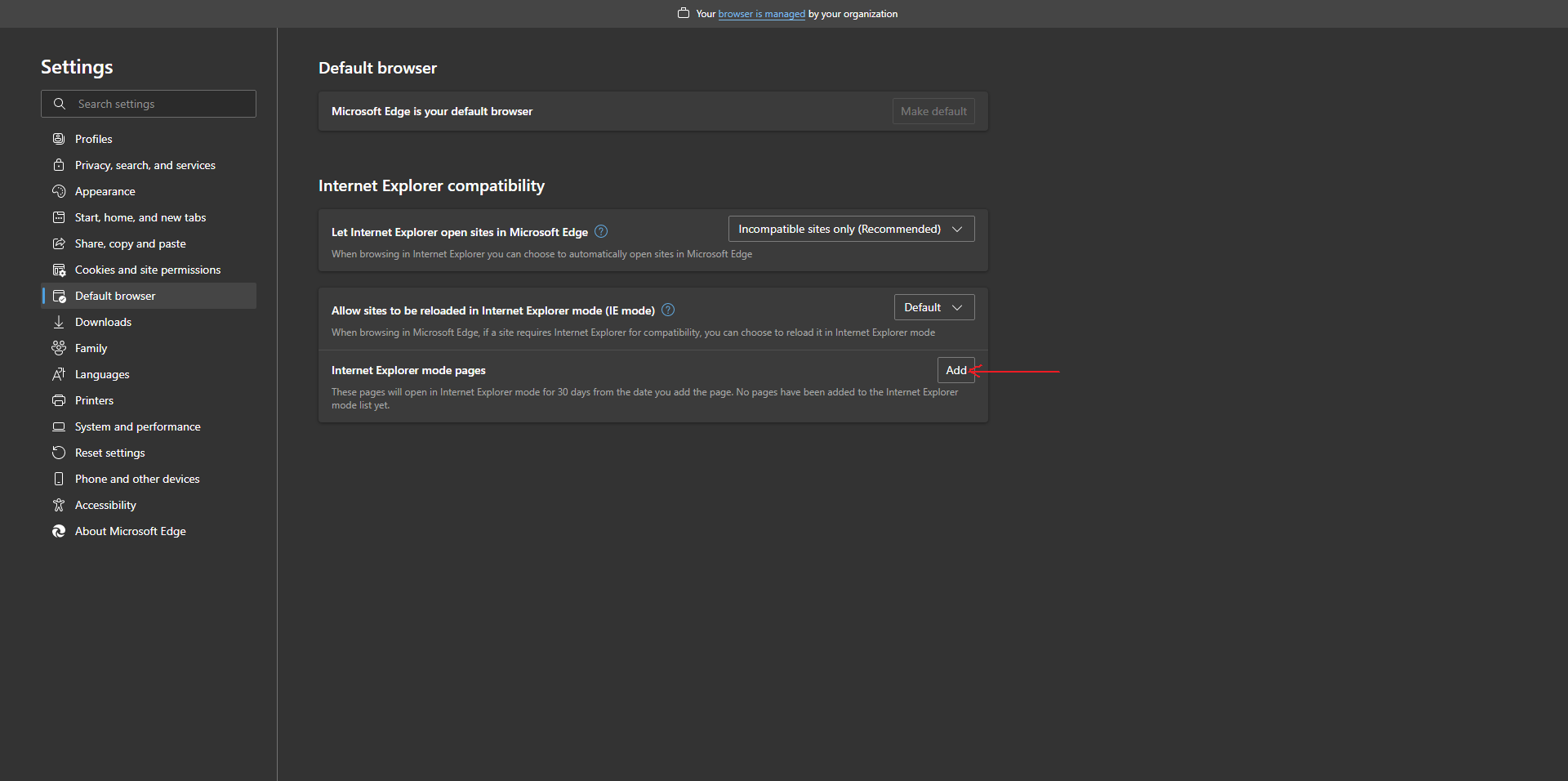Focus the Search settings field
The width and height of the screenshot is (1568, 781).
pyautogui.click(x=149, y=104)
